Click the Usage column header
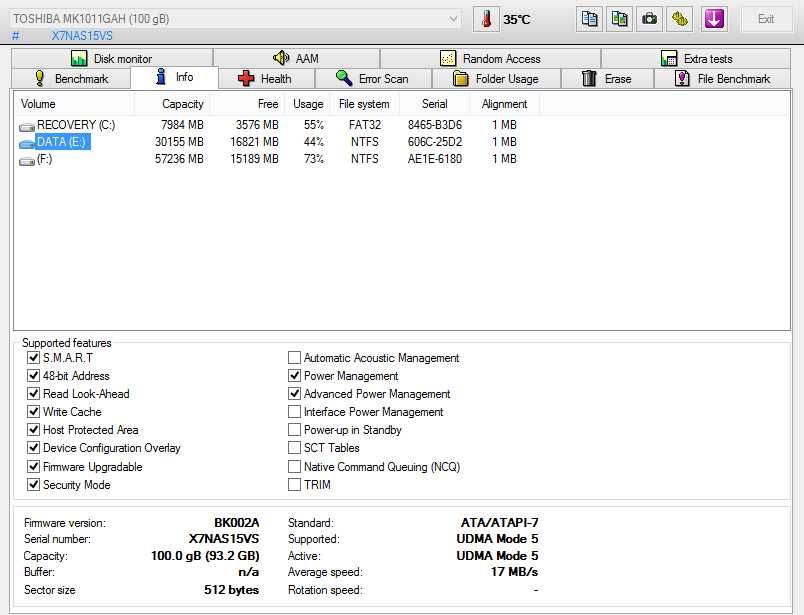The height and width of the screenshot is (615, 804). coord(308,104)
